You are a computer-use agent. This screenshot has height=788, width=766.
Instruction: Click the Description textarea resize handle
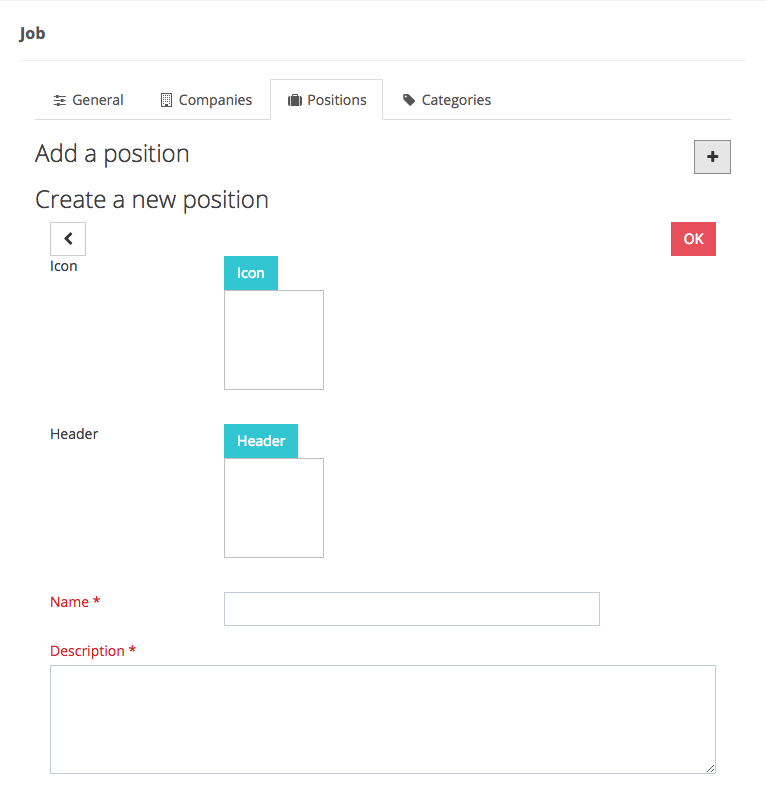click(x=710, y=768)
